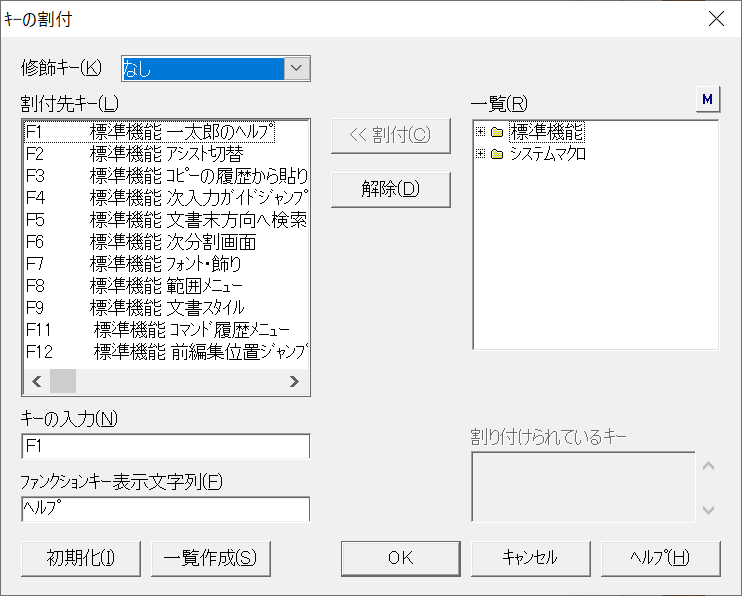The width and height of the screenshot is (742, 596).
Task: Click the 初期化 button
Action: [x=81, y=558]
